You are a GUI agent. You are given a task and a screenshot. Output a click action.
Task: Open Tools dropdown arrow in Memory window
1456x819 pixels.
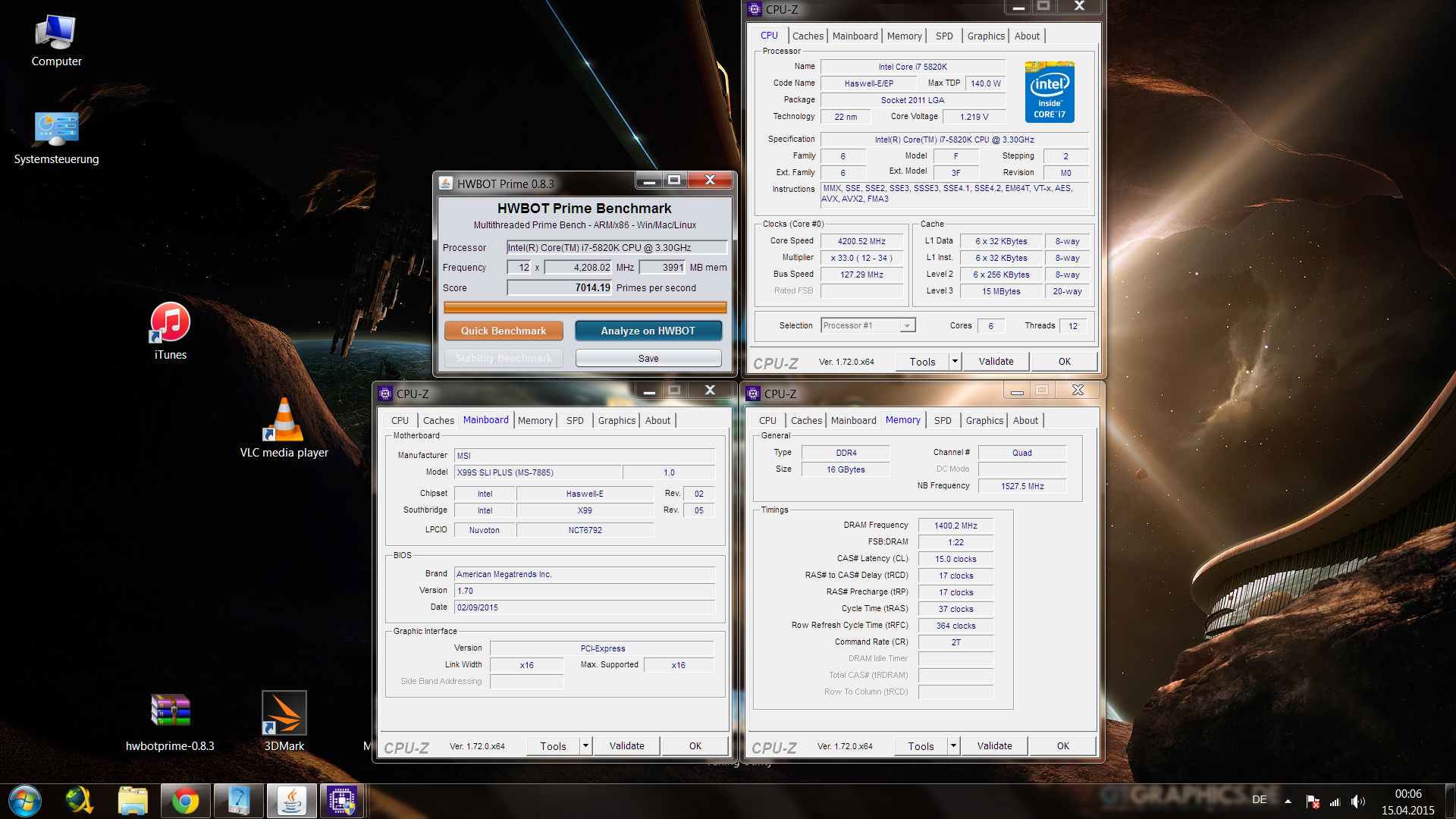pos(953,745)
